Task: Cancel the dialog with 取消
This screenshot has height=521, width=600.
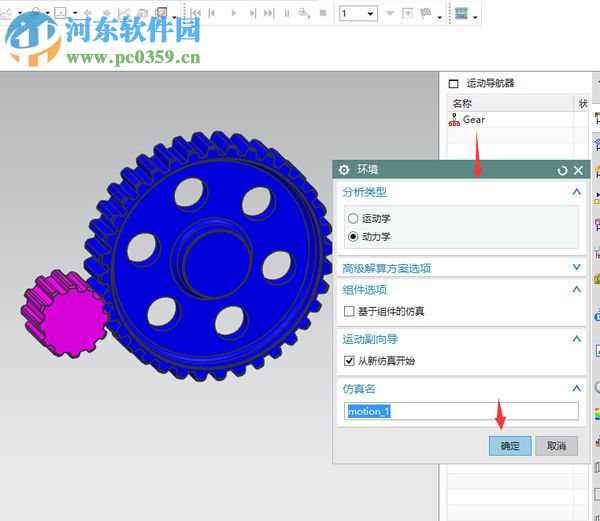Action: 556,446
